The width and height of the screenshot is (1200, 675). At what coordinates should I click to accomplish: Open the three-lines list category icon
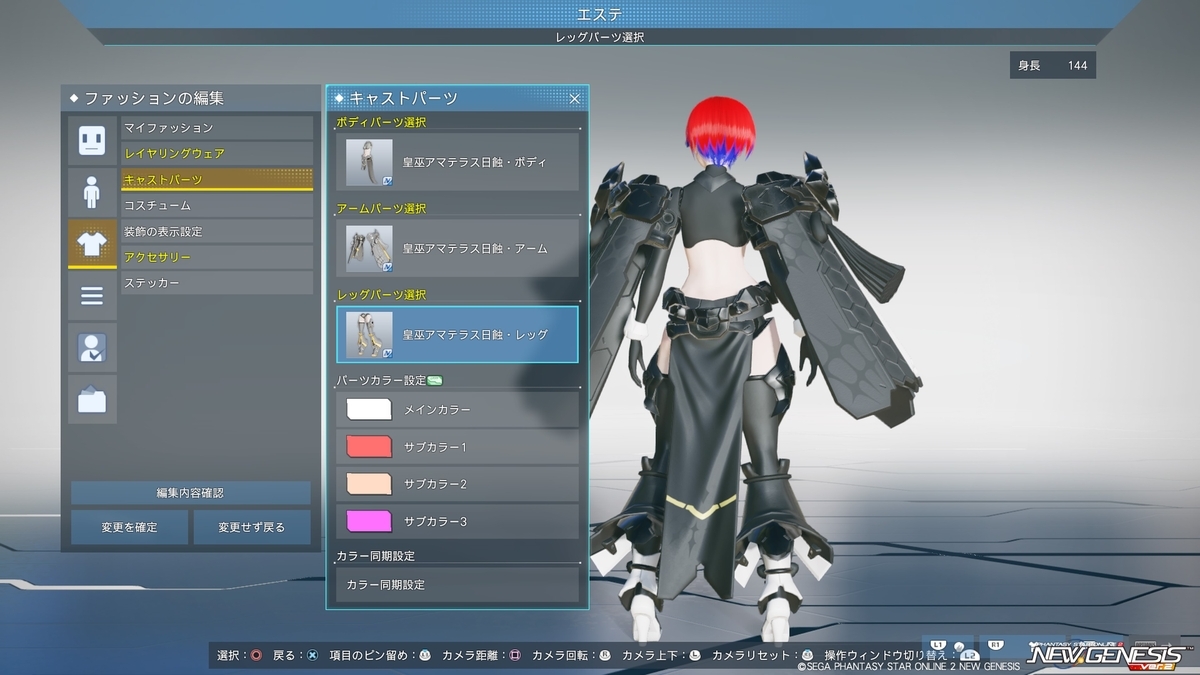tap(92, 296)
